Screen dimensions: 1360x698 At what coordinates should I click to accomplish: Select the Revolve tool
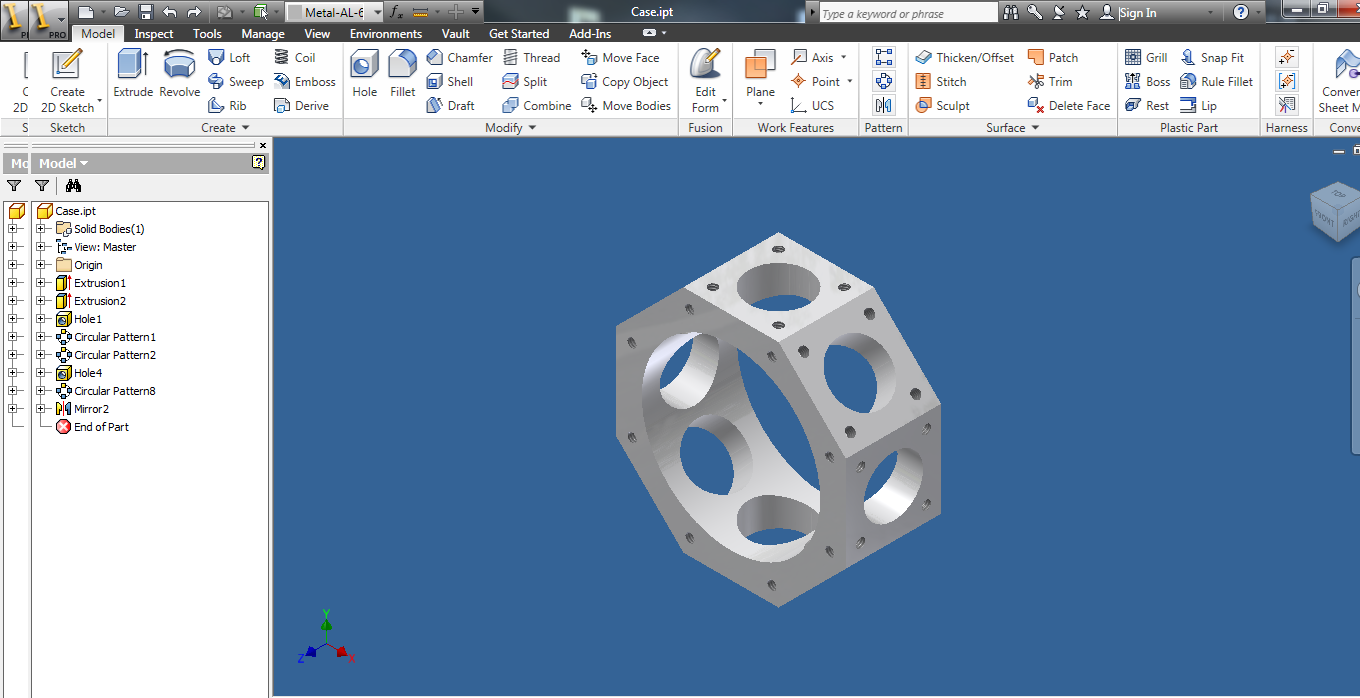tap(180, 74)
